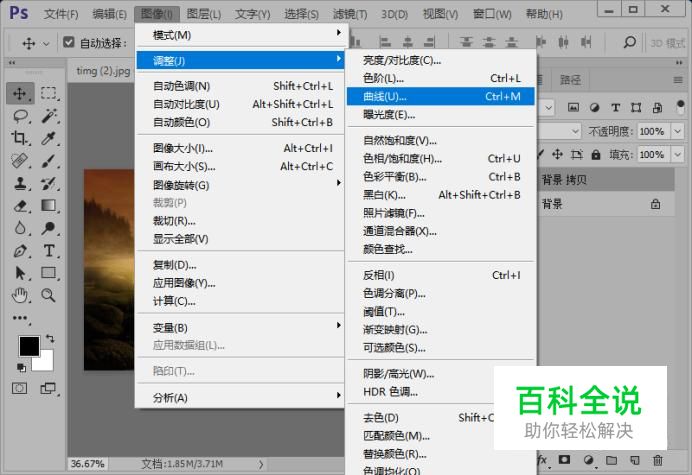Select the Path Selection tool
This screenshot has width=692, height=475.
pyautogui.click(x=20, y=273)
